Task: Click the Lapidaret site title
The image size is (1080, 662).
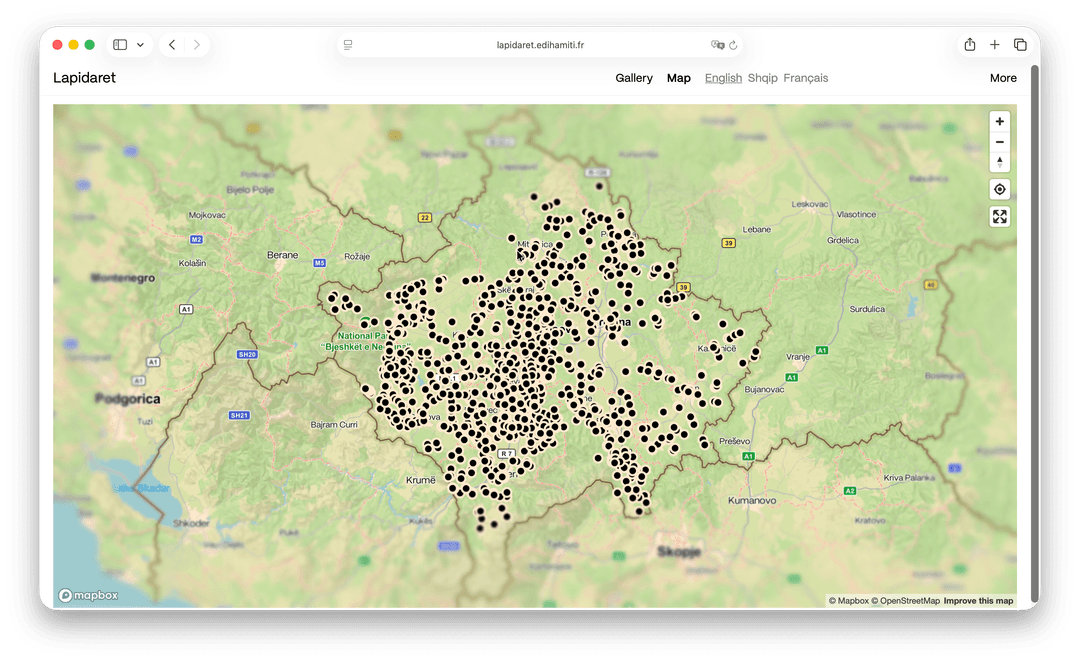Action: (84, 77)
